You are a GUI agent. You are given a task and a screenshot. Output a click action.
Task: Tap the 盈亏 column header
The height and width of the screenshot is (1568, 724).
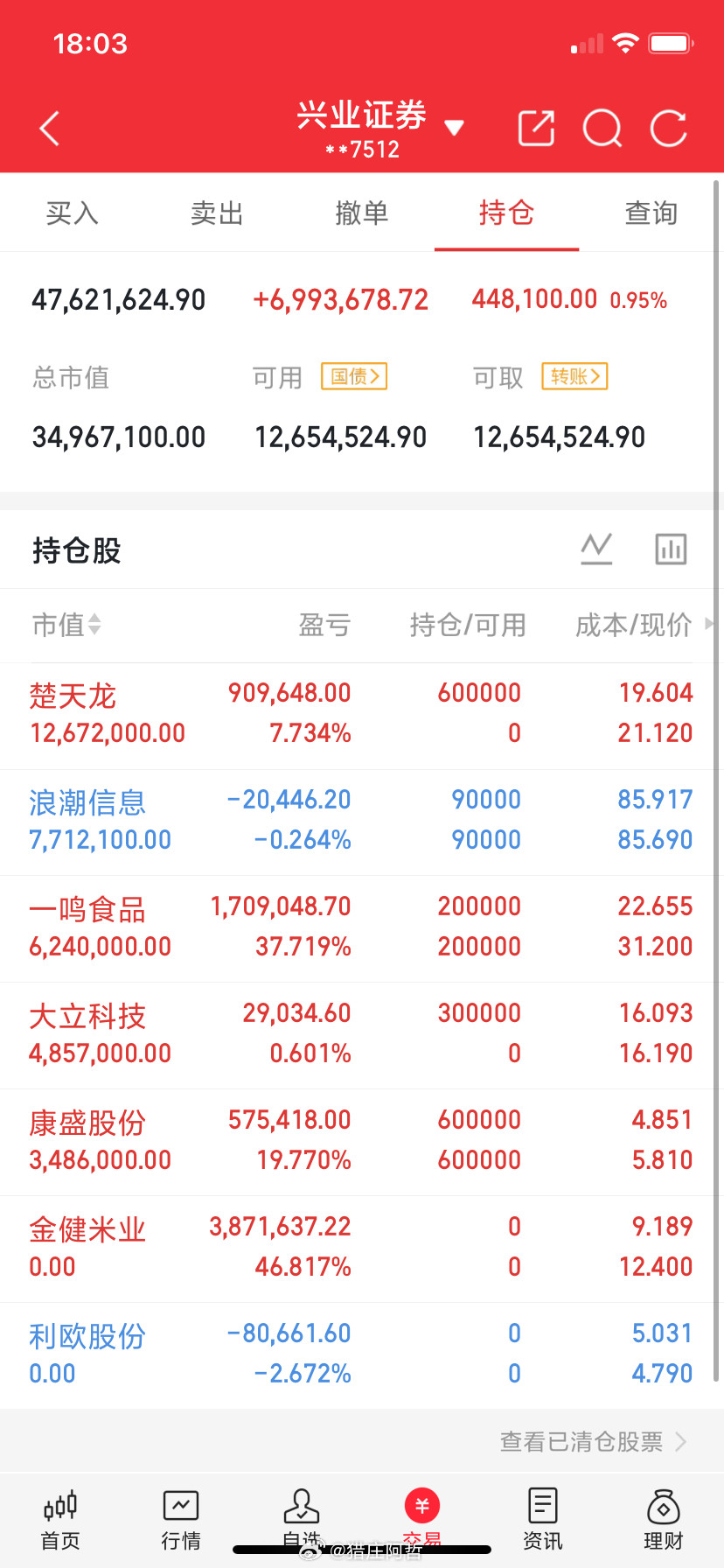324,625
